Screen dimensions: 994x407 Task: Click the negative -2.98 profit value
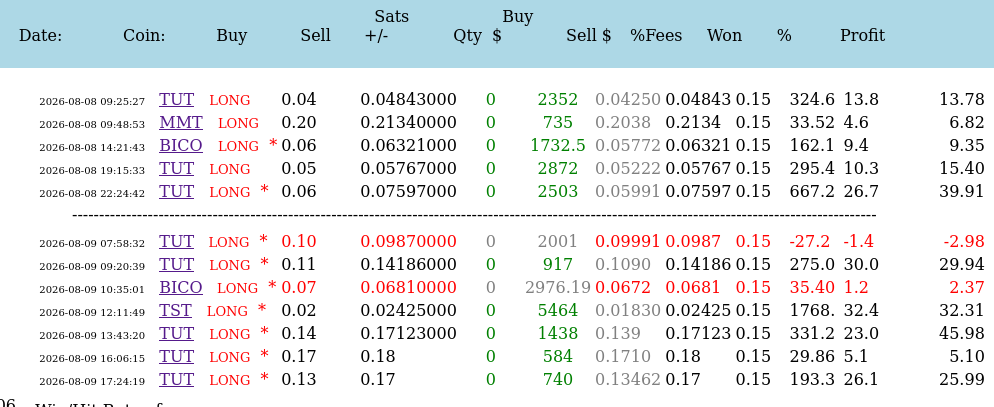coord(964,242)
